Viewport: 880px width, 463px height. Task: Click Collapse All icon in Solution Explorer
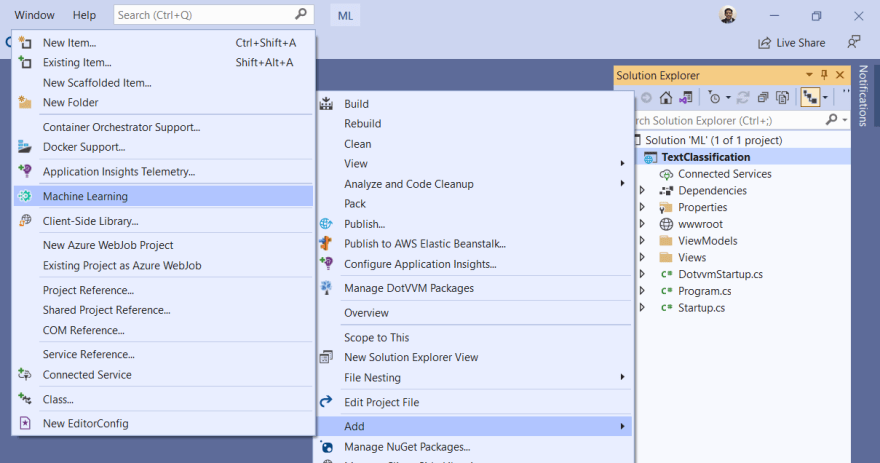click(763, 98)
